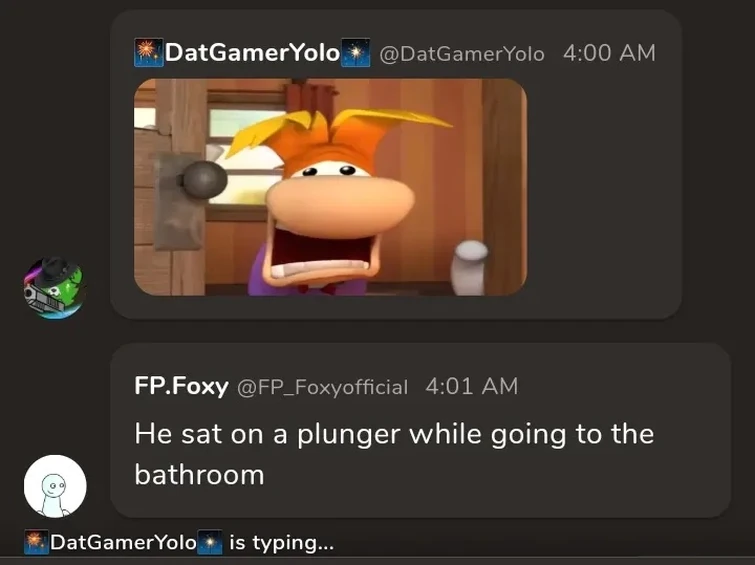Click FP.Foxy's white round avatar
Image resolution: width=755 pixels, height=565 pixels.
[x=55, y=486]
